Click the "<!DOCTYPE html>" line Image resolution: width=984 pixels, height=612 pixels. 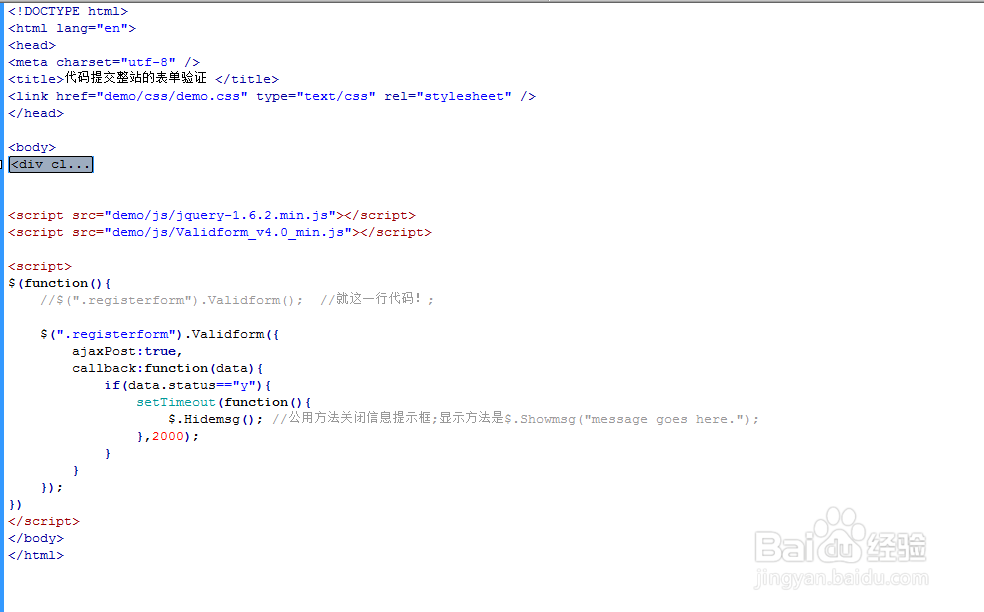[68, 11]
